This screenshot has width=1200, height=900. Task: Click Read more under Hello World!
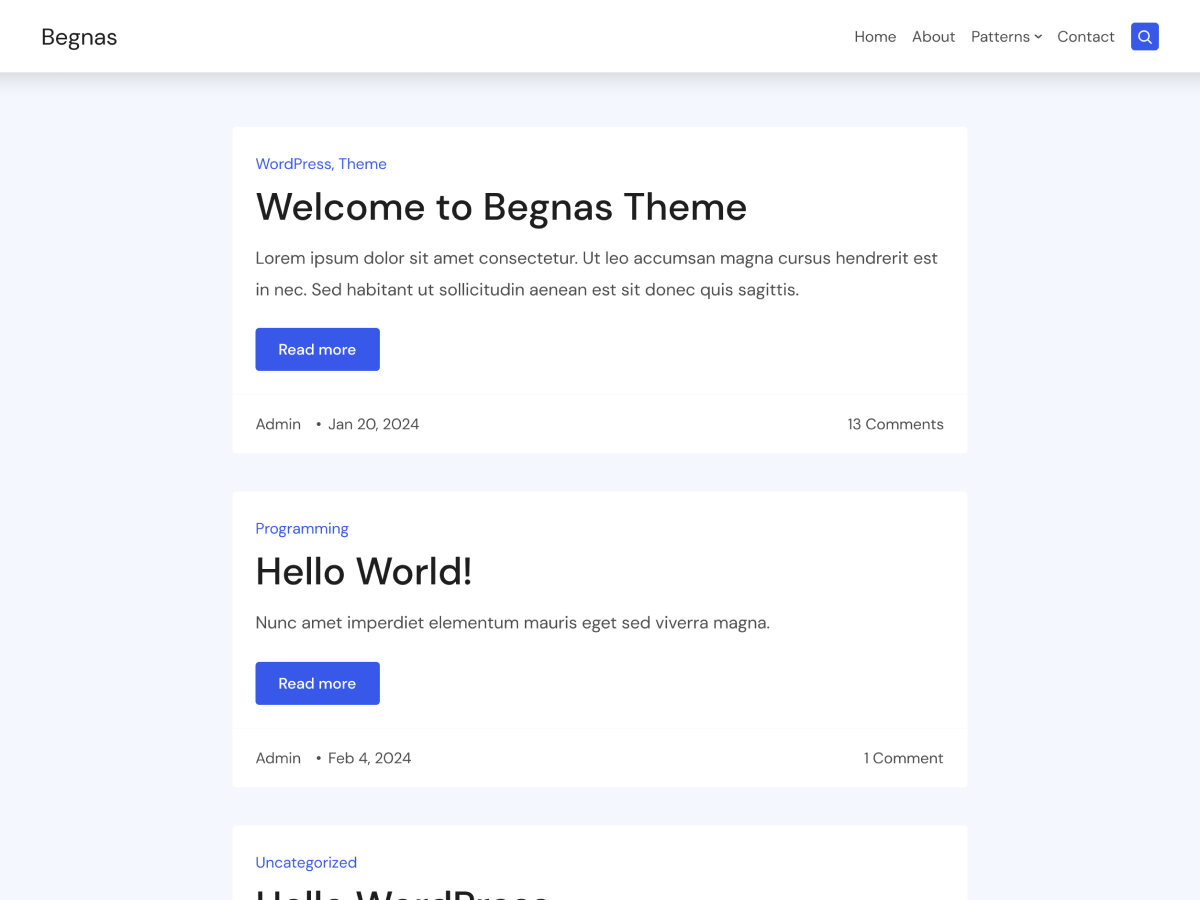317,683
